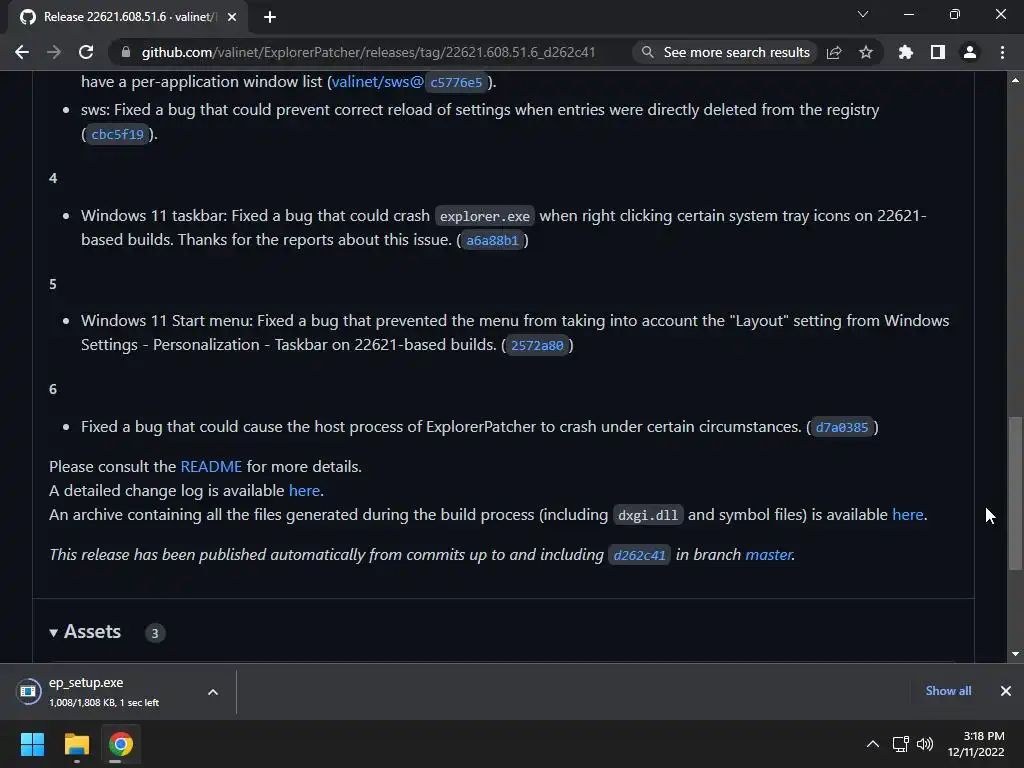This screenshot has width=1024, height=768.
Task: Click Chrome taskbar icon
Action: point(121,744)
